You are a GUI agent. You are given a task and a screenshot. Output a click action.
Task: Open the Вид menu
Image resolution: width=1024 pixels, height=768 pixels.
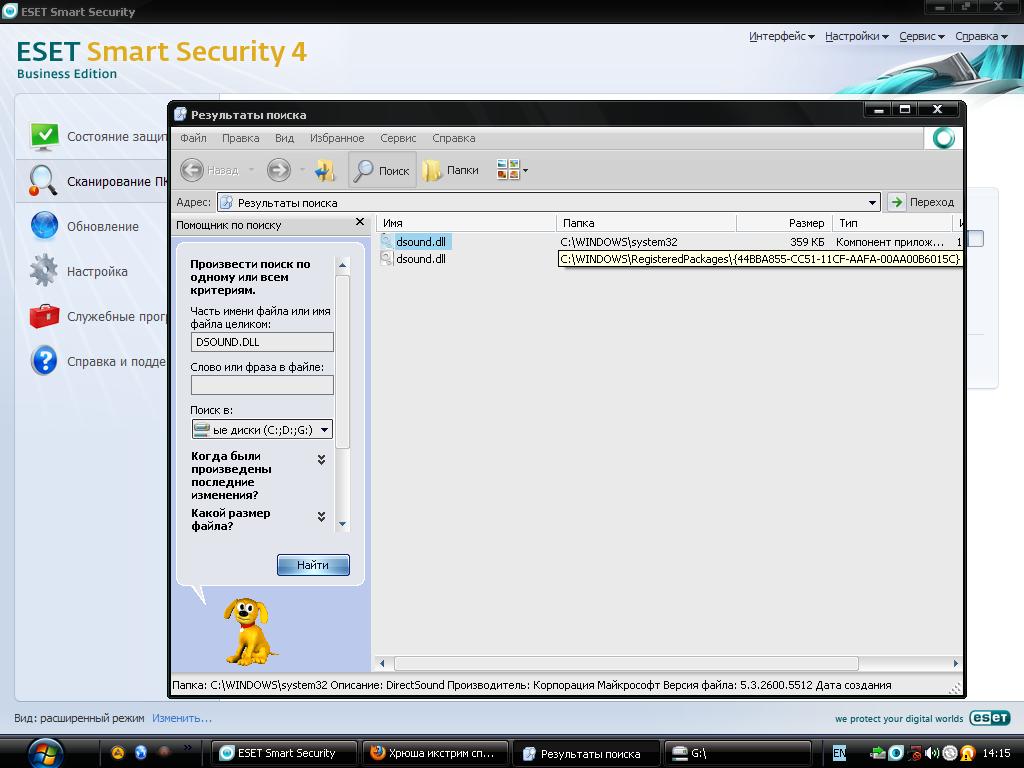point(284,138)
